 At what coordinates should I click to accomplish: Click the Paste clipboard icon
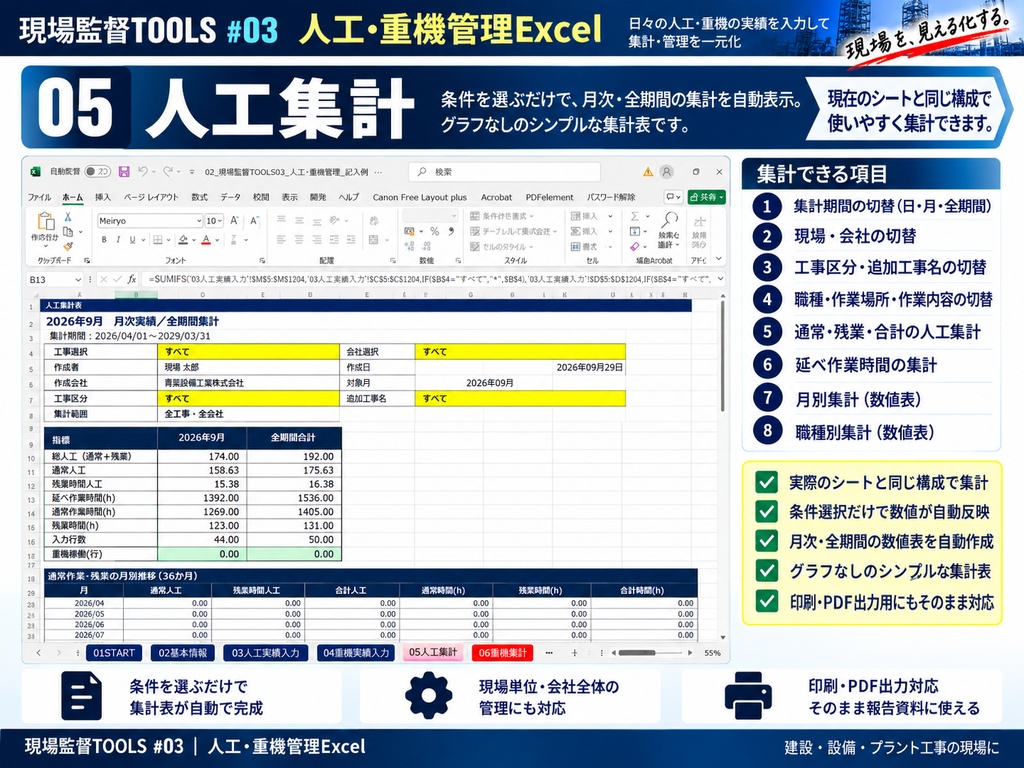[x=45, y=222]
